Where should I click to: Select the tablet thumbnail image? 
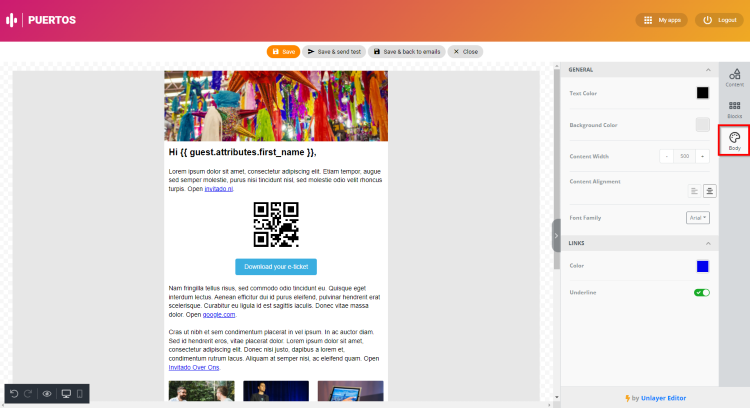(351, 391)
